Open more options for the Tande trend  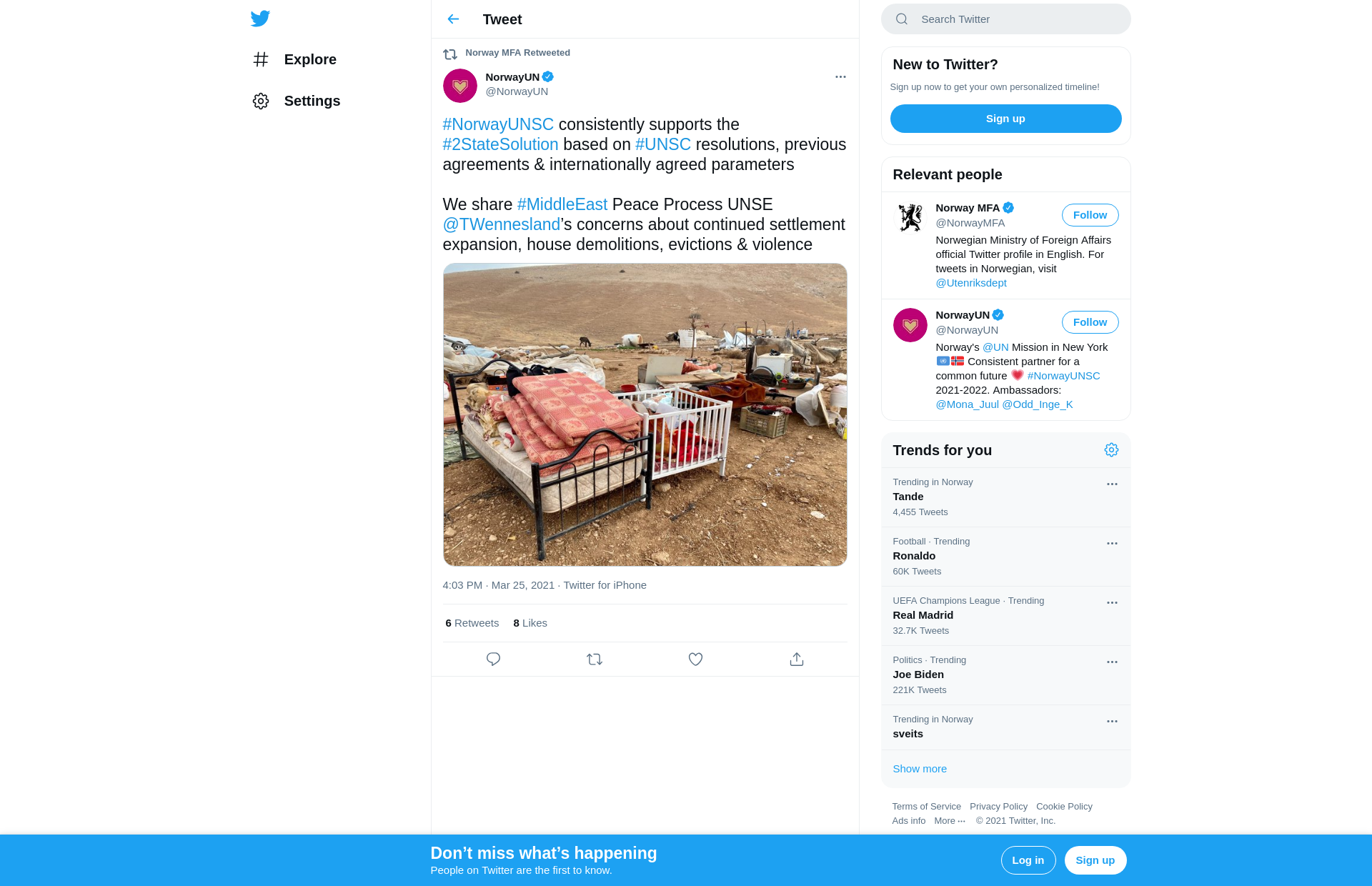(x=1112, y=484)
